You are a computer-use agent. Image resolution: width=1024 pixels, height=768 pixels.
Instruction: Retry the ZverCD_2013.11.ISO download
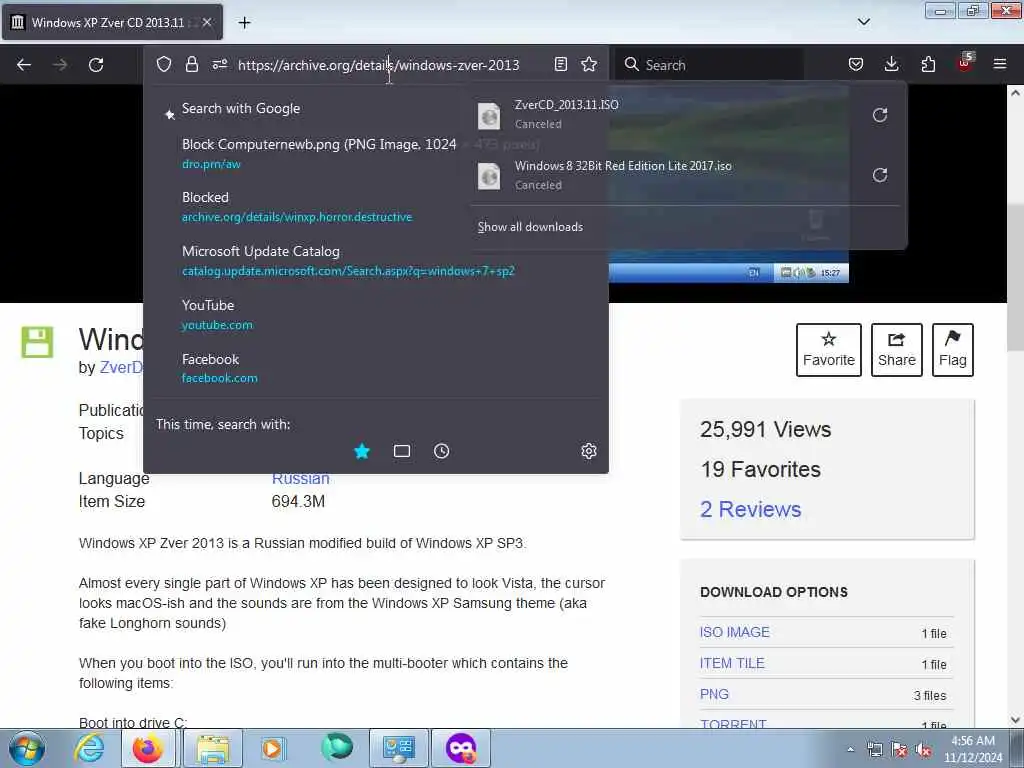point(880,115)
